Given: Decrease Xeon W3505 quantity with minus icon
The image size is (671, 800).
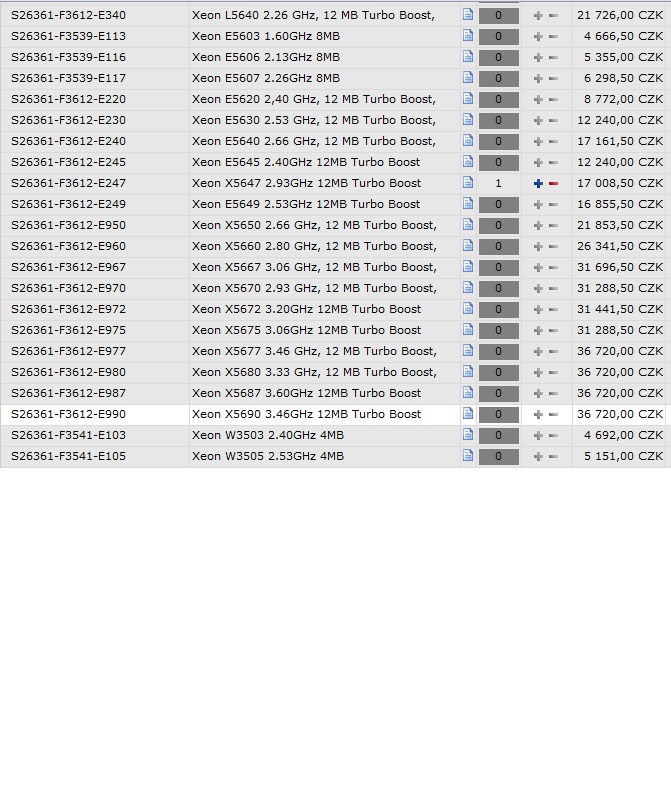Looking at the screenshot, I should pyautogui.click(x=553, y=457).
